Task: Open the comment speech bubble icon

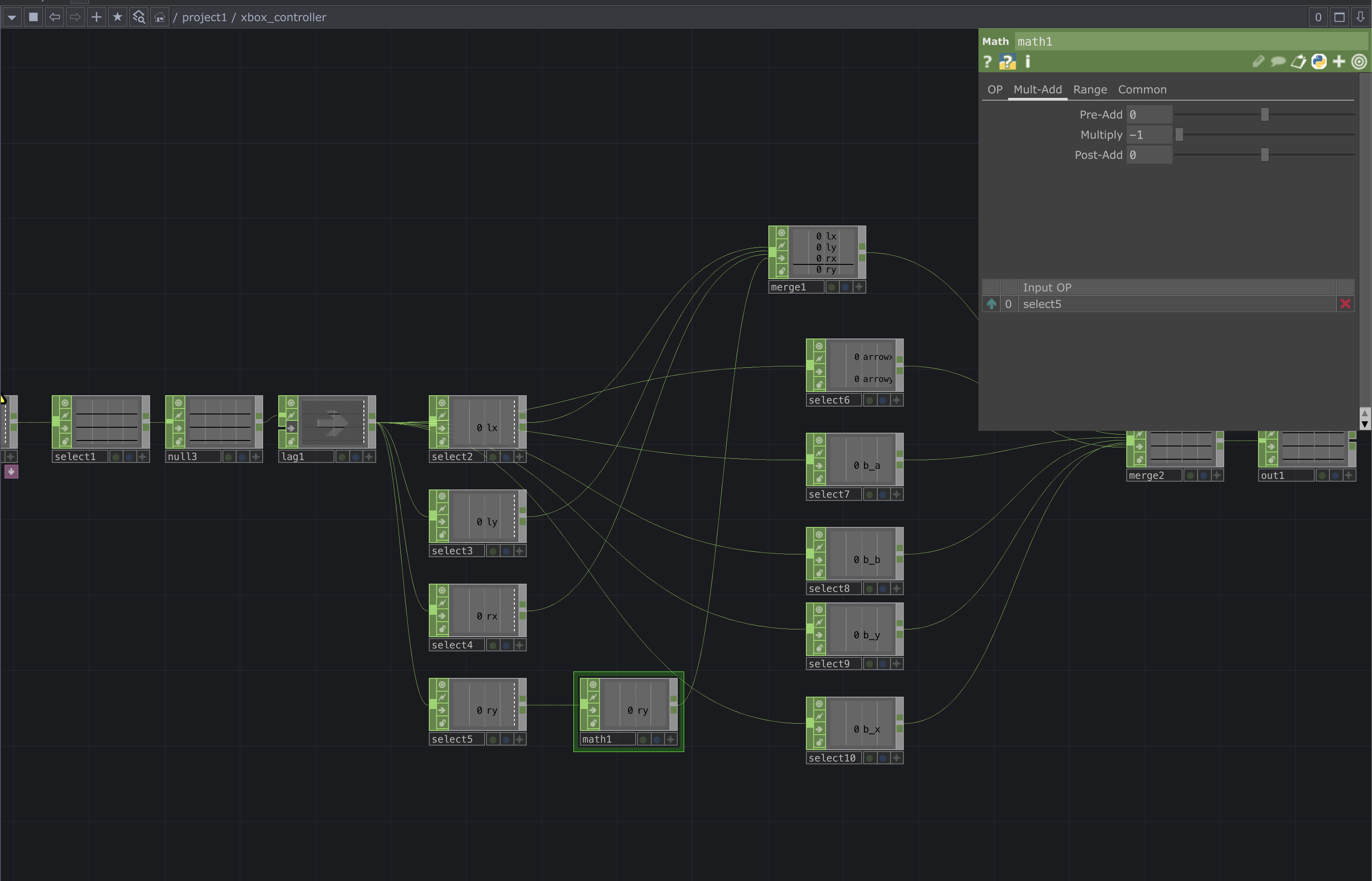Action: [1278, 62]
